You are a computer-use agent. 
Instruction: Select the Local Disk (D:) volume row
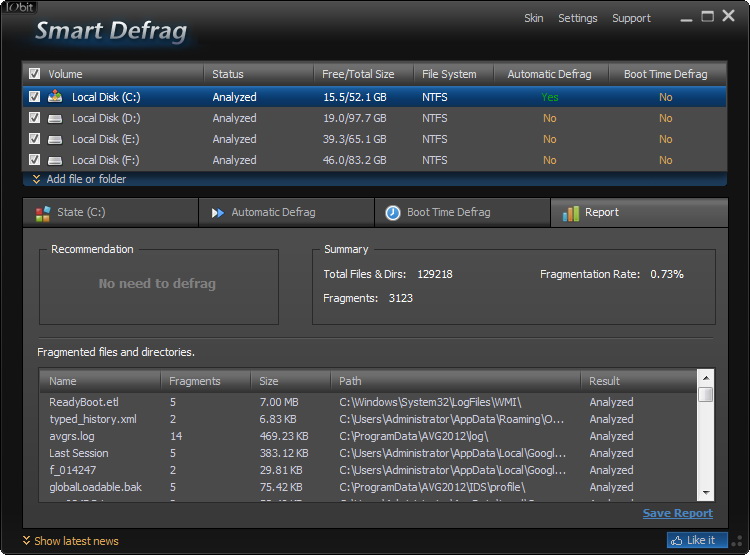(375, 118)
